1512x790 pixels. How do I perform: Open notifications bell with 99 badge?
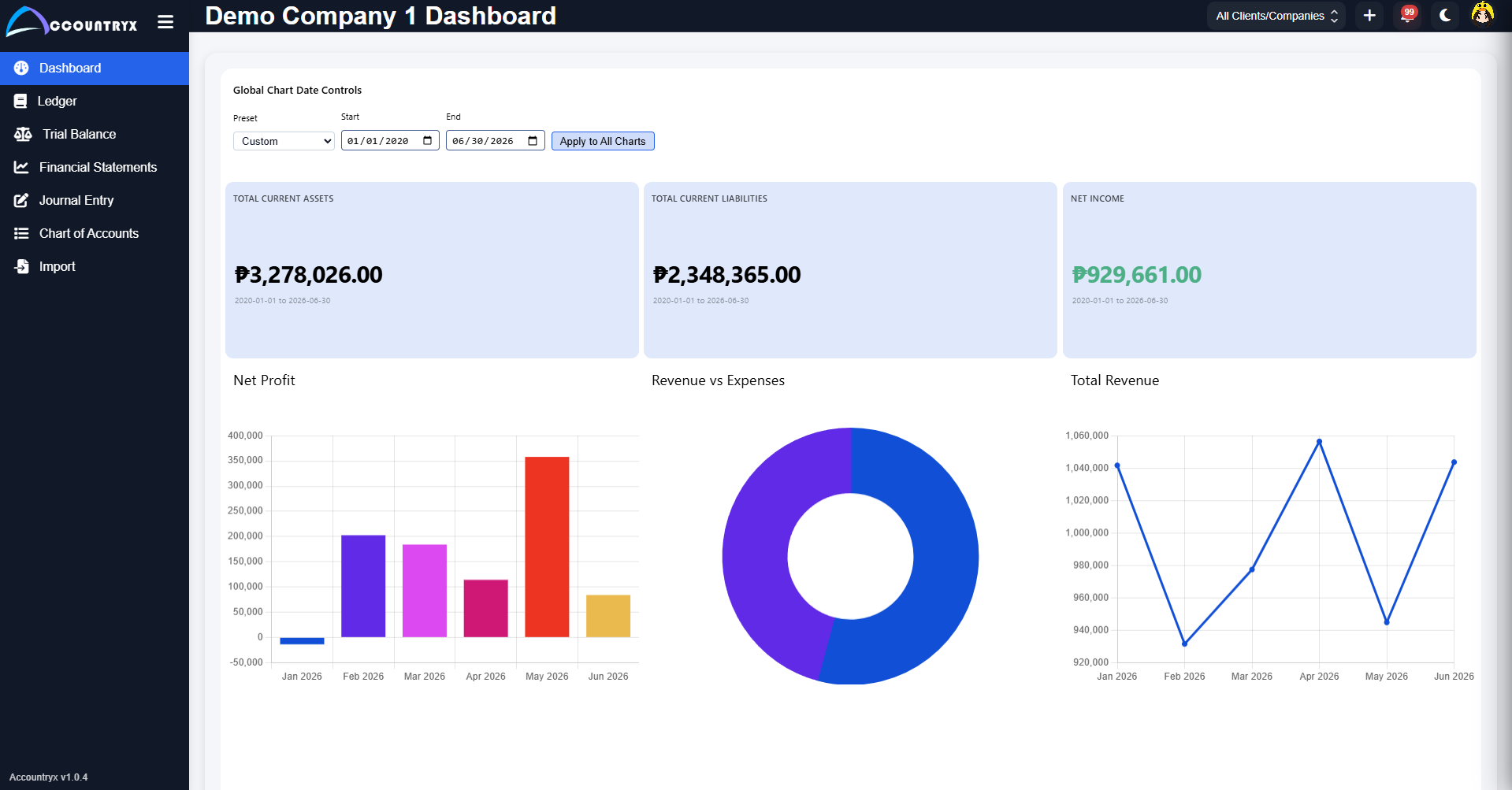click(1407, 16)
